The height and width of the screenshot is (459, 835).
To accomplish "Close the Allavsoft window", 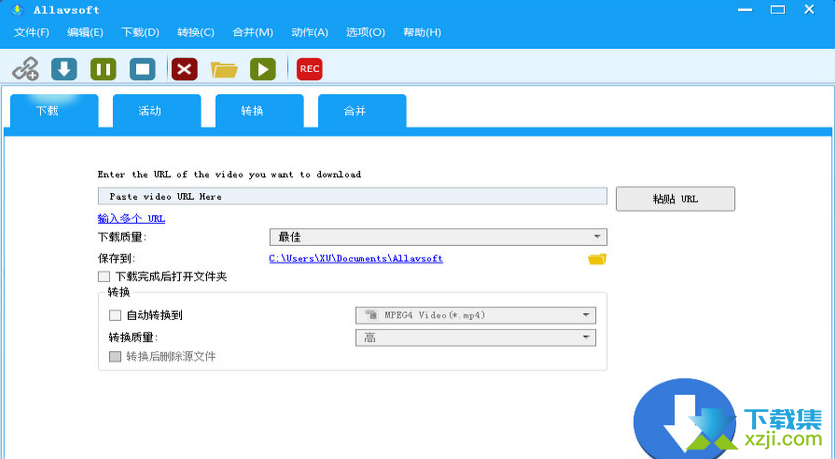I will click(809, 10).
